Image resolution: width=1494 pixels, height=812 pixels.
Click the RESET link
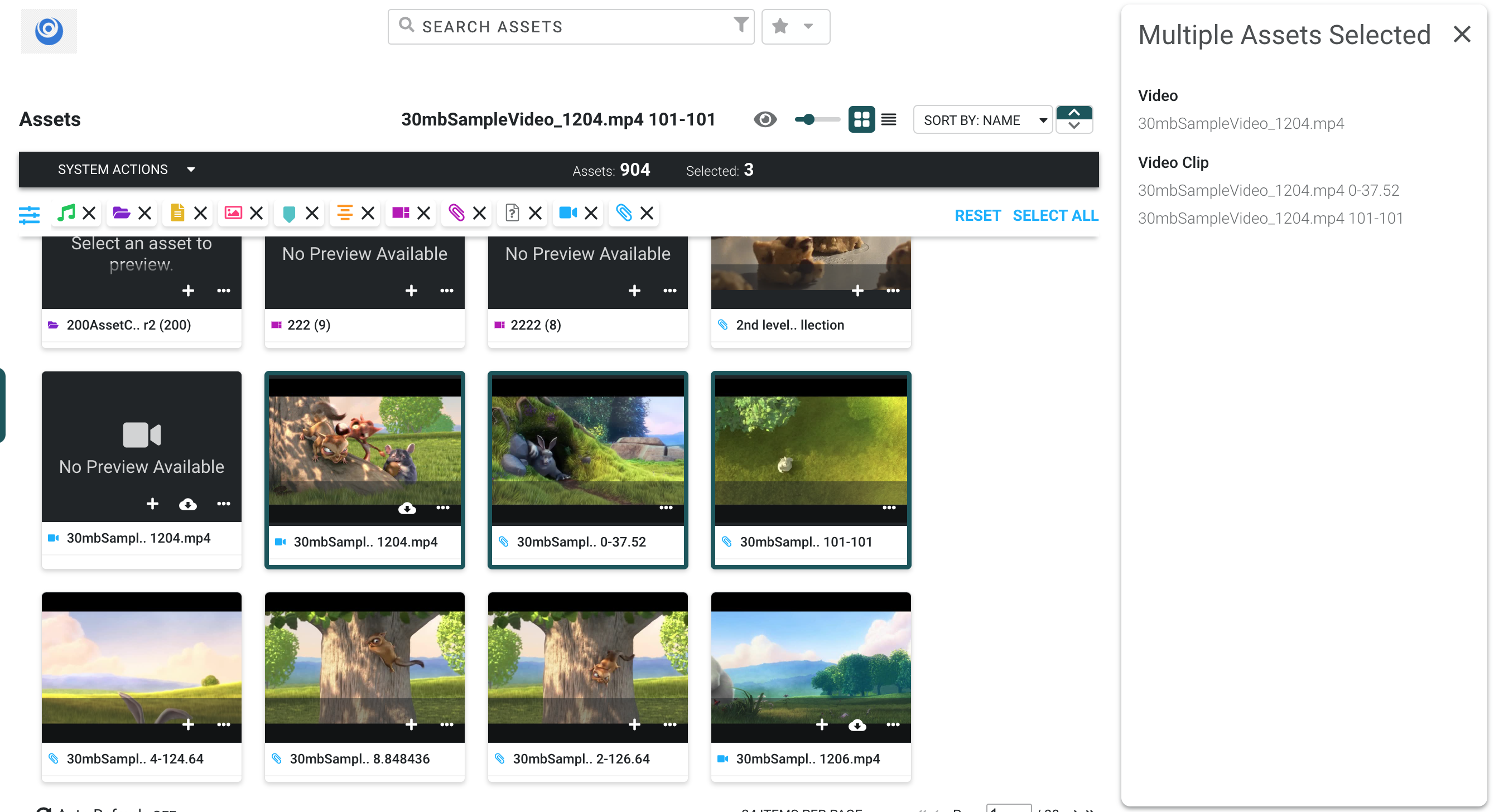[x=977, y=216]
